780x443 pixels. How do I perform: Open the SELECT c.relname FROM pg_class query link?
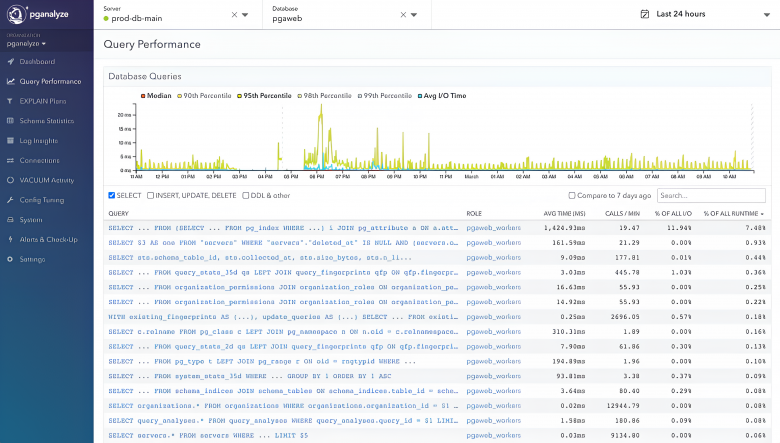[284, 332]
